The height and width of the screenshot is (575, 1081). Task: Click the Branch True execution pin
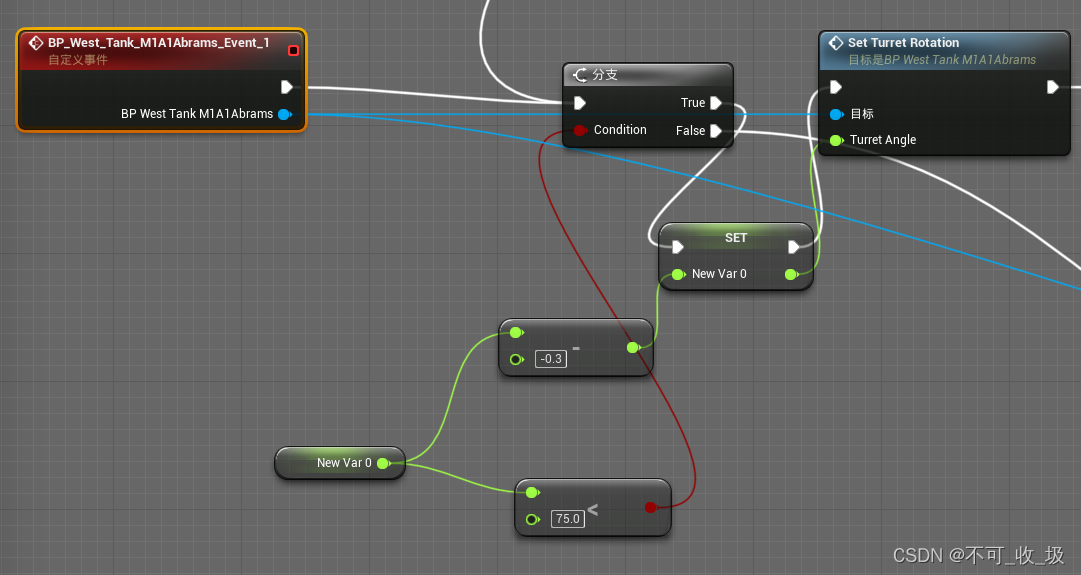point(716,103)
